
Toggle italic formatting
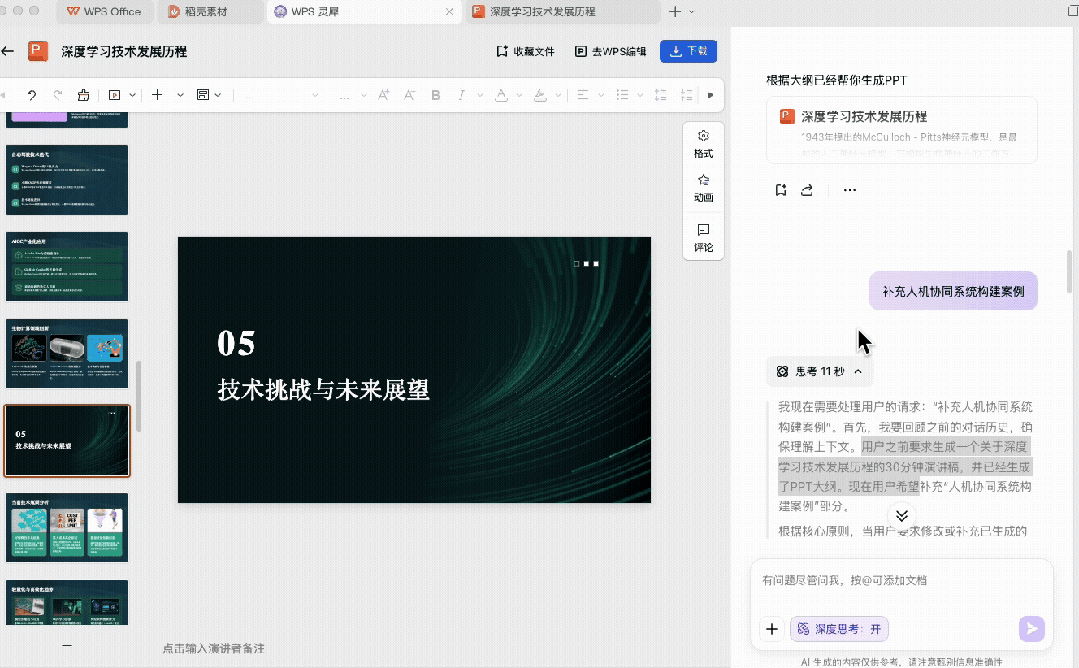point(461,95)
